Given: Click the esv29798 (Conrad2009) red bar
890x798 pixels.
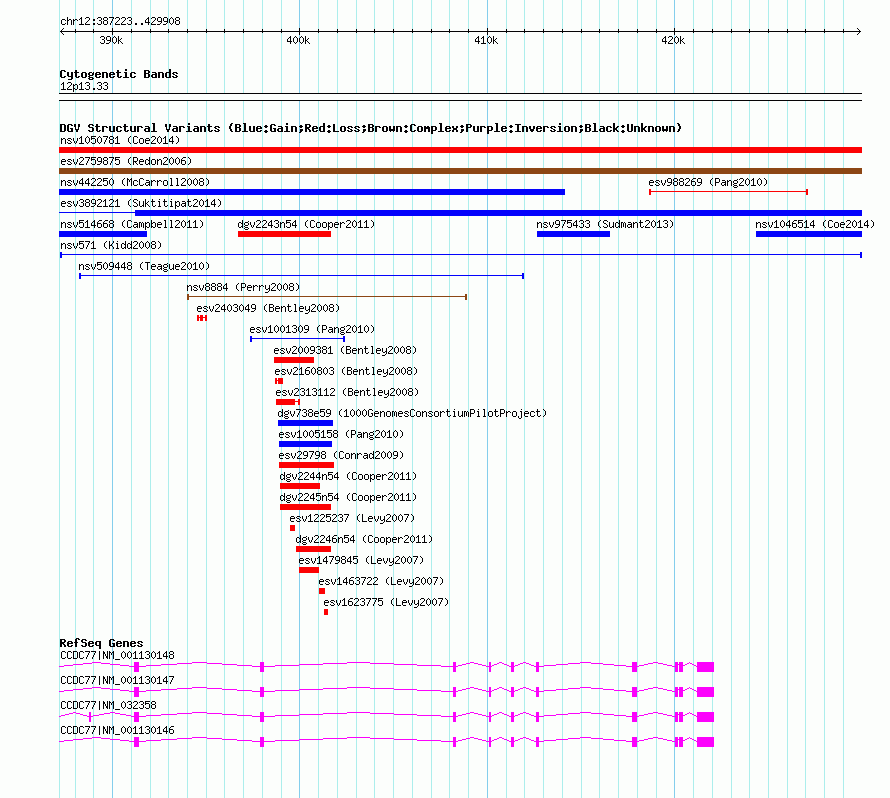Looking at the screenshot, I should (307, 465).
